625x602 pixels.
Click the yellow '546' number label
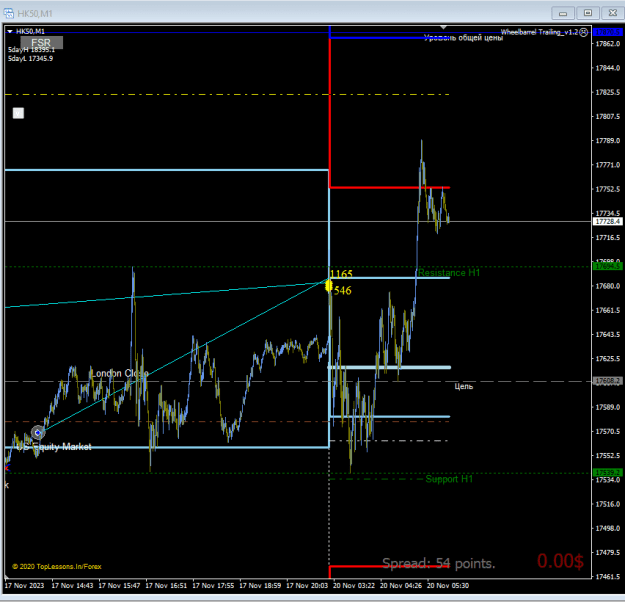point(343,291)
